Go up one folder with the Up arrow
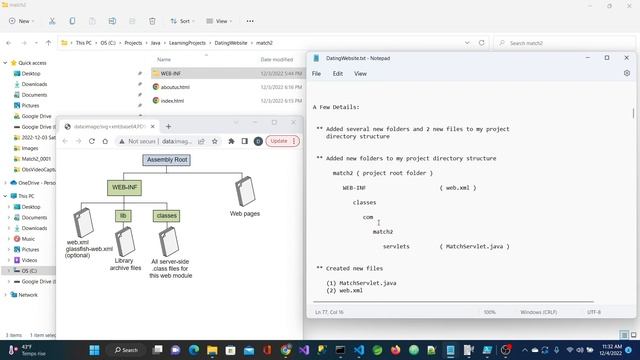Image resolution: width=640 pixels, height=360 pixels. (49, 43)
